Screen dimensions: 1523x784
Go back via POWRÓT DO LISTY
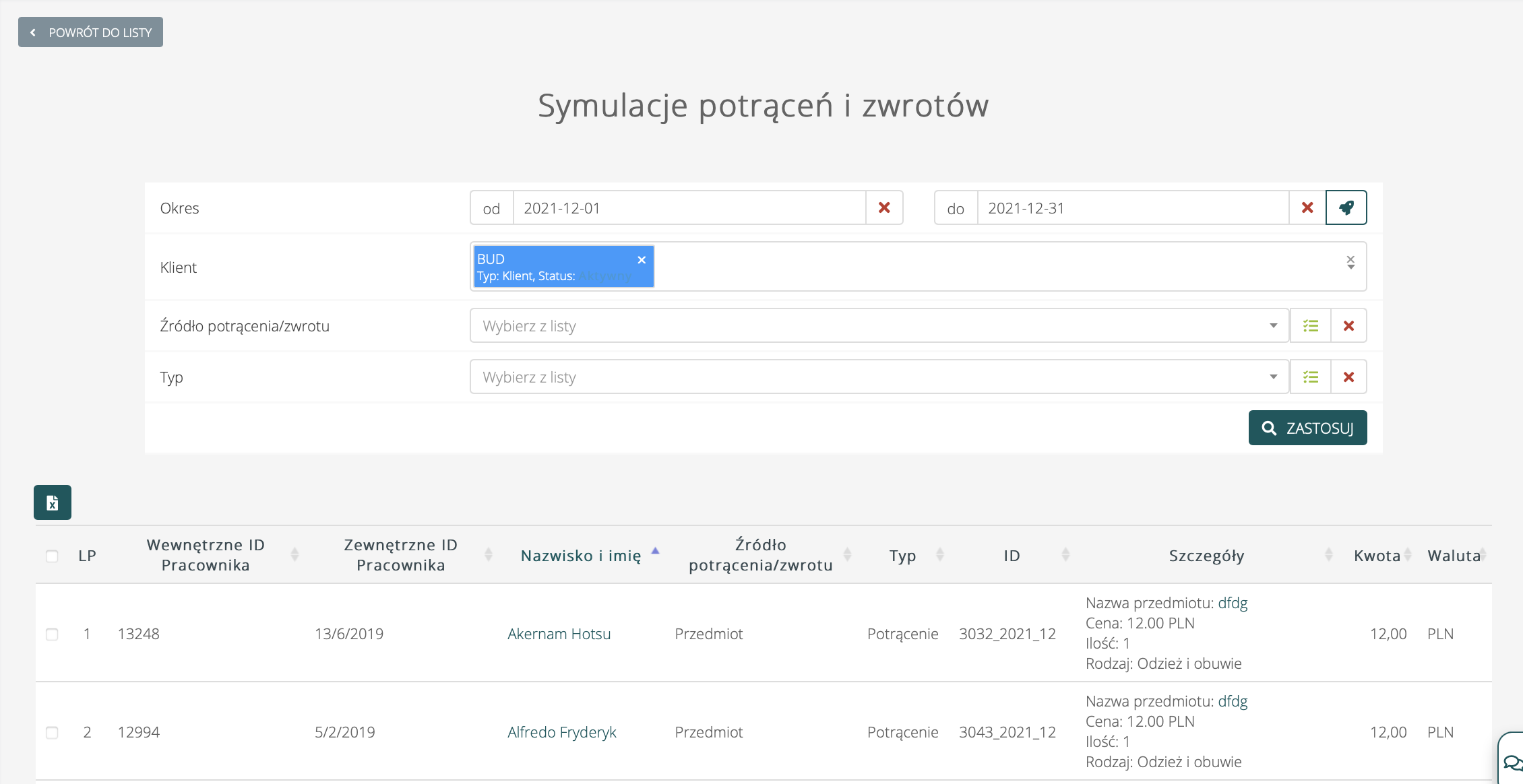pyautogui.click(x=90, y=32)
